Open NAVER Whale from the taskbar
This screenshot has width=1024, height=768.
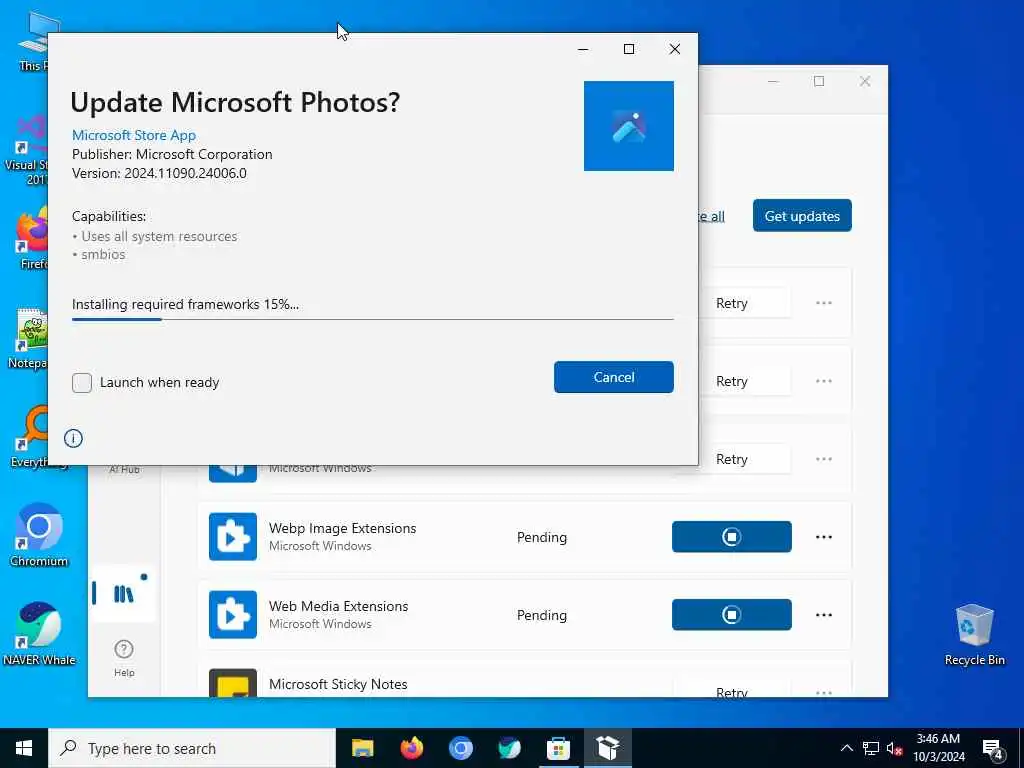coord(509,748)
